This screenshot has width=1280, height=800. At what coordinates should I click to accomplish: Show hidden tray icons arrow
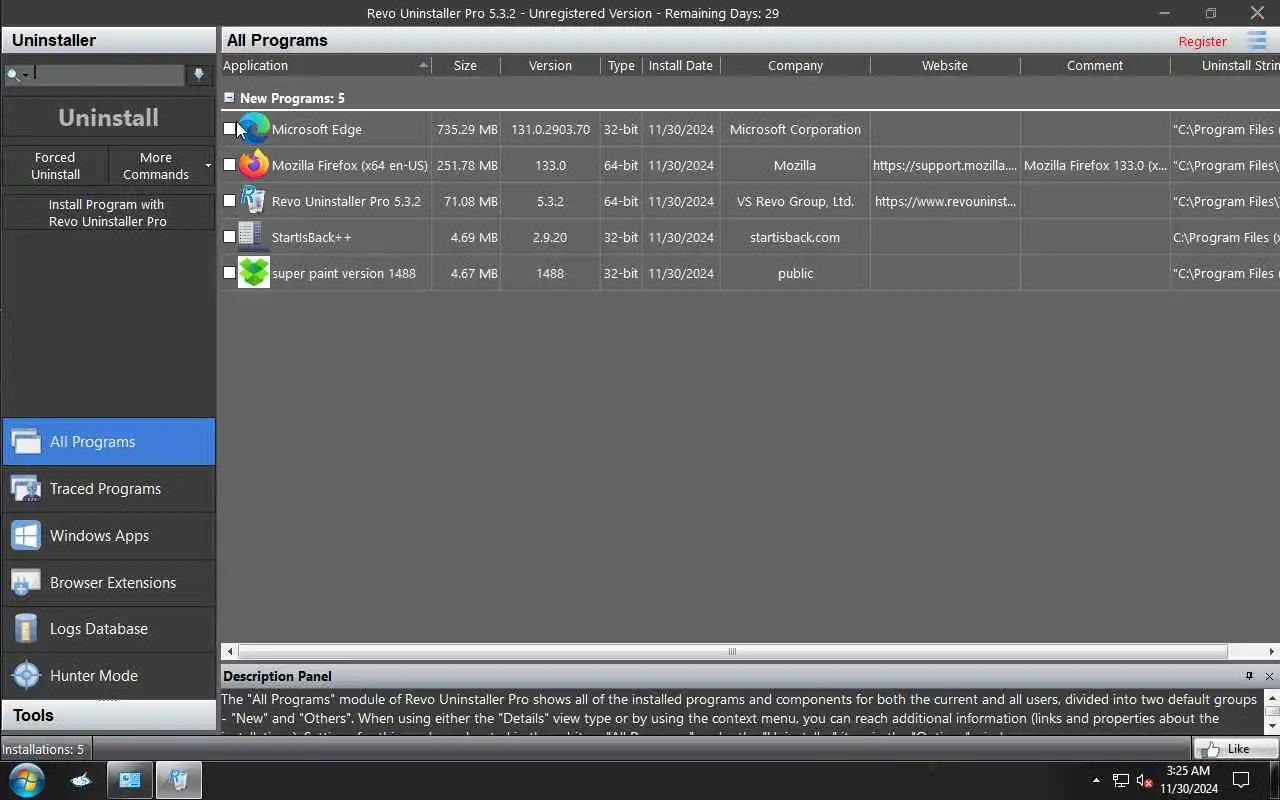pos(1096,780)
